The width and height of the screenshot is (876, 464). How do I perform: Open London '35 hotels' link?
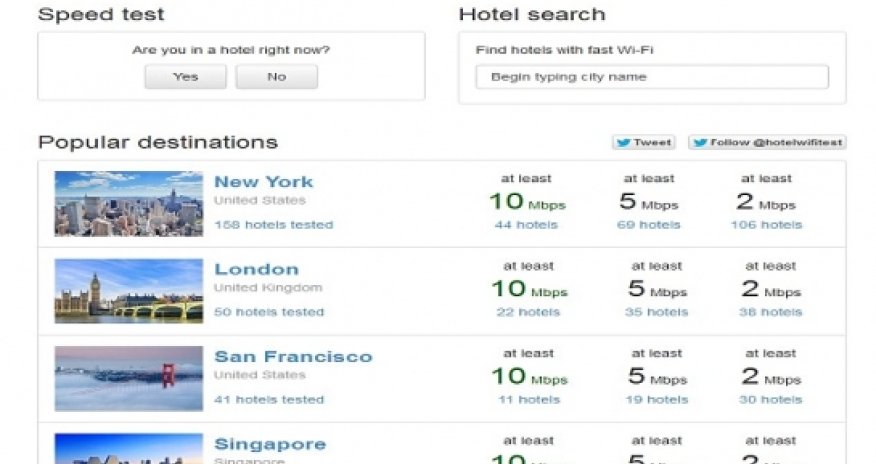pyautogui.click(x=656, y=312)
